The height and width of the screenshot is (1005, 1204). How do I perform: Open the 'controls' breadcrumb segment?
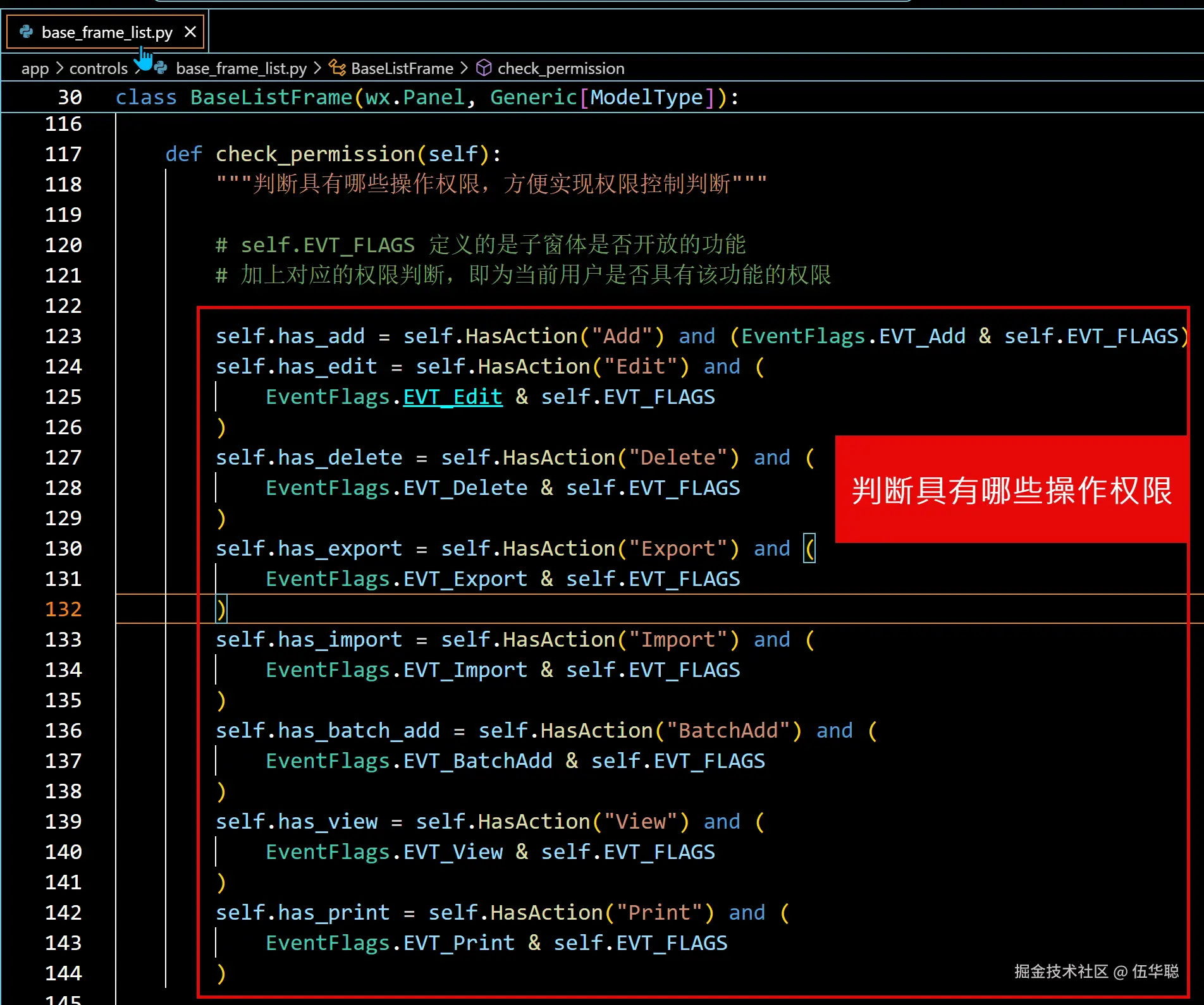click(98, 68)
